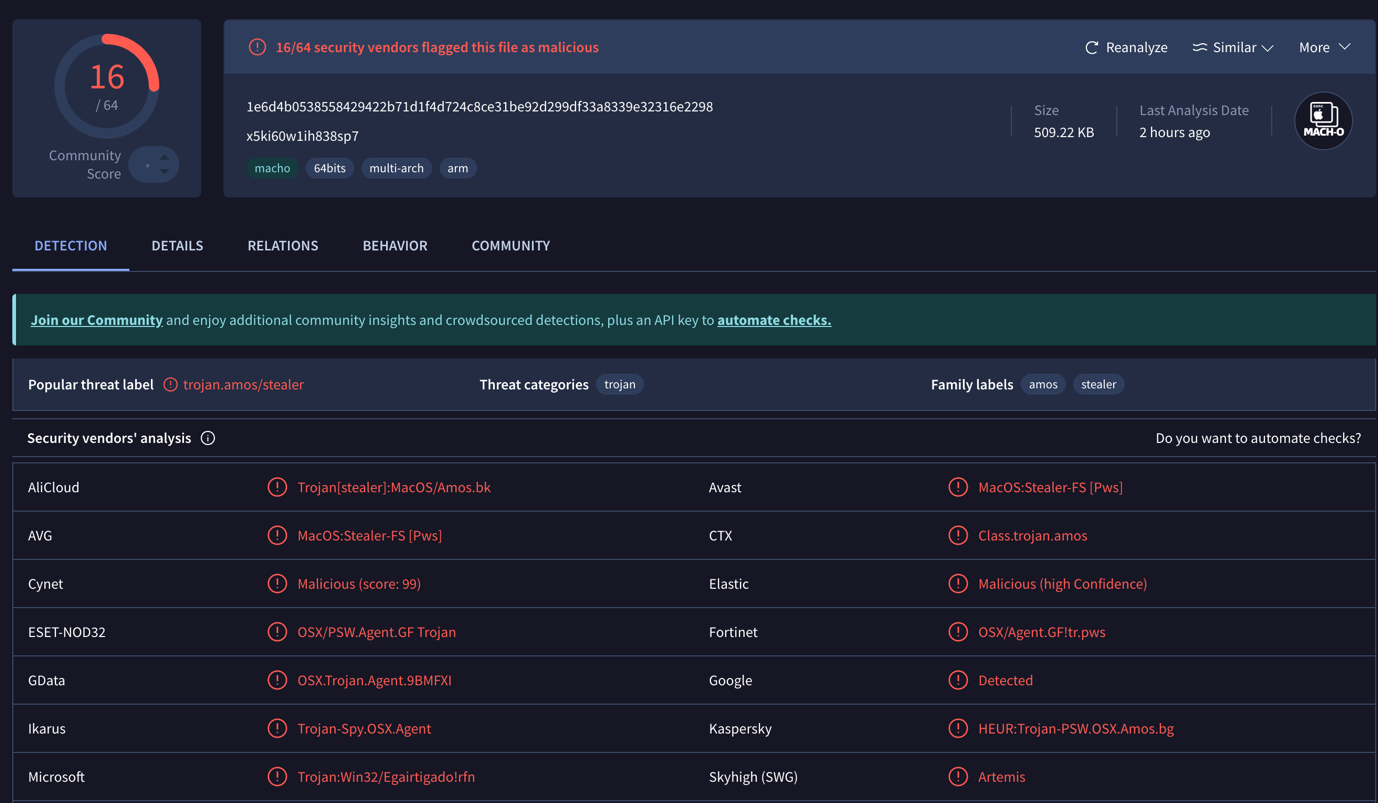
Task: Click the Fortinet detection alert icon
Action: [x=958, y=632]
